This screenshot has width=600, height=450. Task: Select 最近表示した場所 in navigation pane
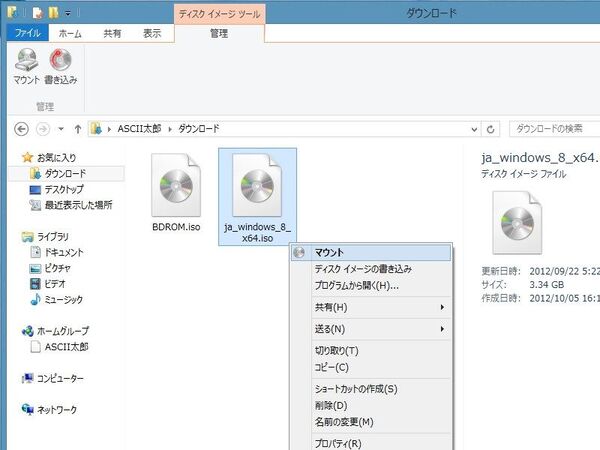[71, 205]
